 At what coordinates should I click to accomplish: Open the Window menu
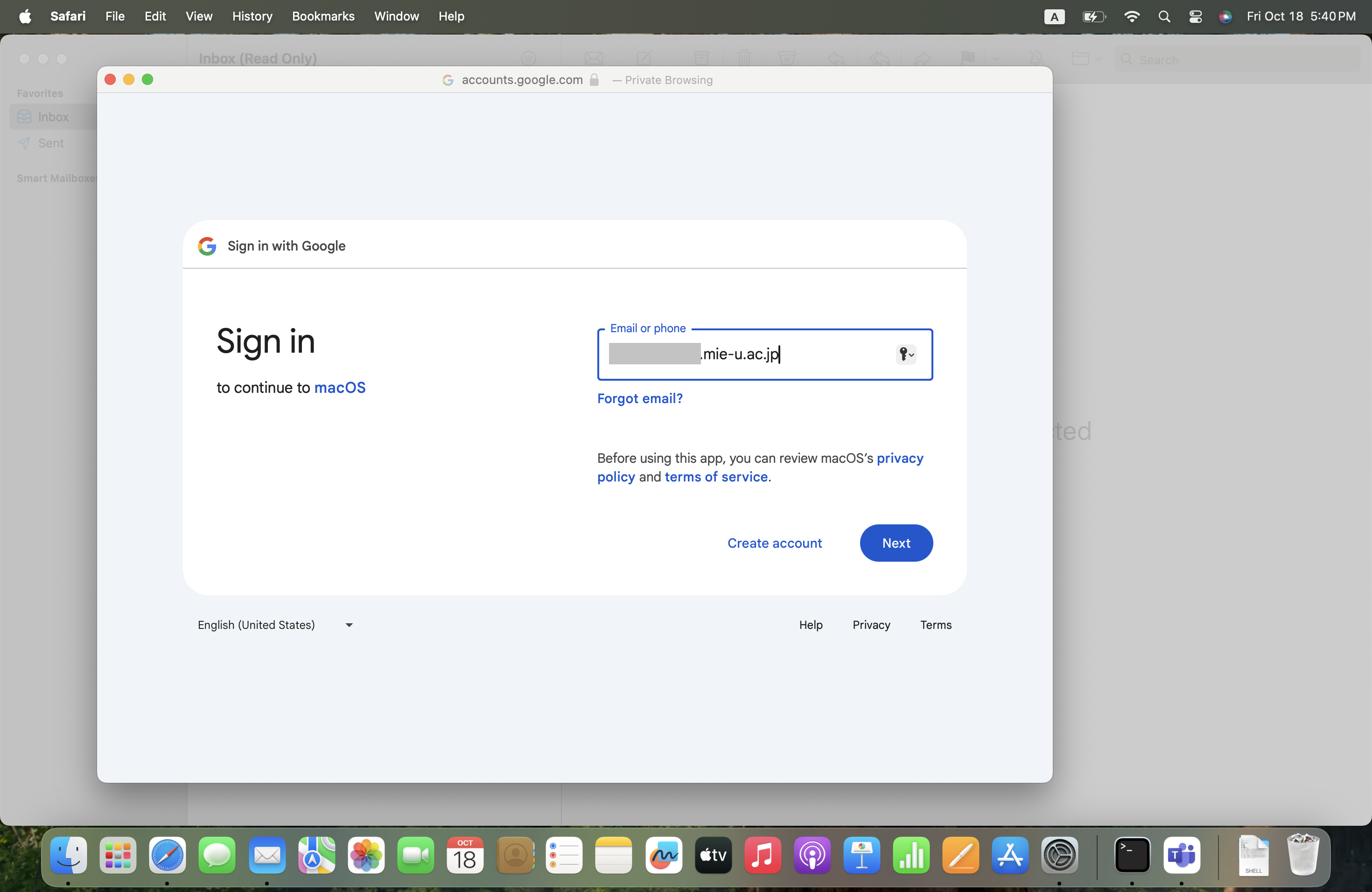pyautogui.click(x=397, y=16)
